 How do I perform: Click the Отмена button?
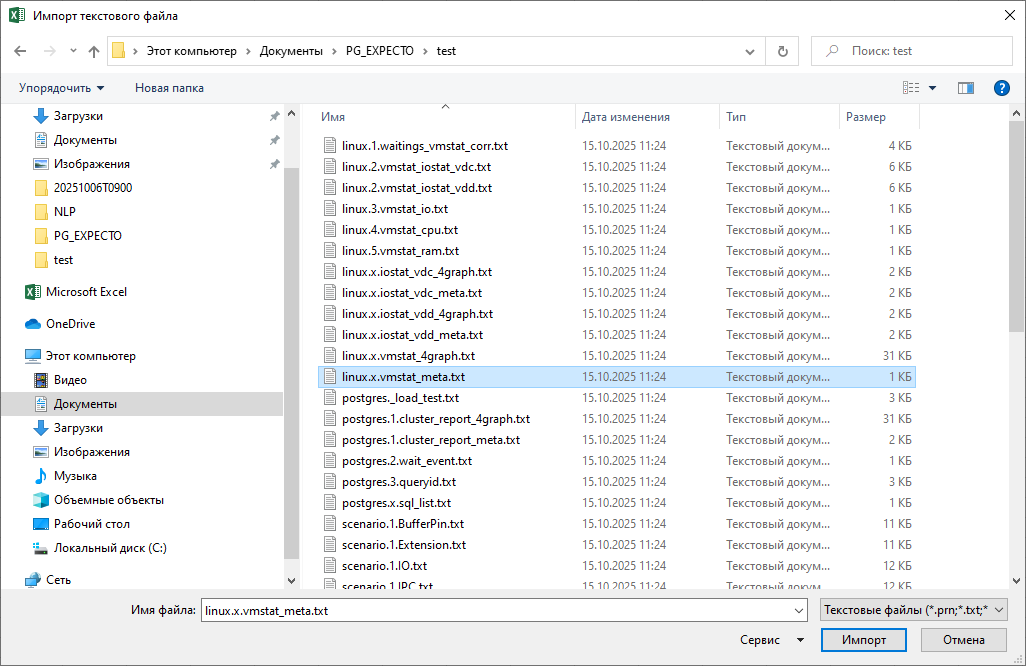(x=963, y=640)
